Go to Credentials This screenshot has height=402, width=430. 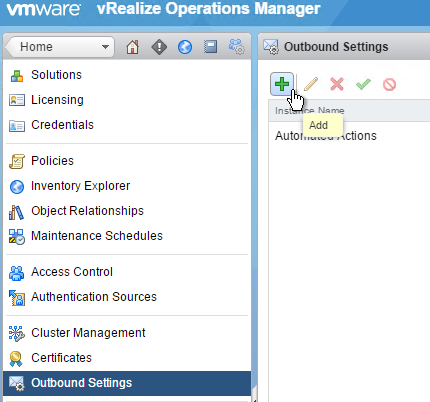pyautogui.click(x=62, y=125)
